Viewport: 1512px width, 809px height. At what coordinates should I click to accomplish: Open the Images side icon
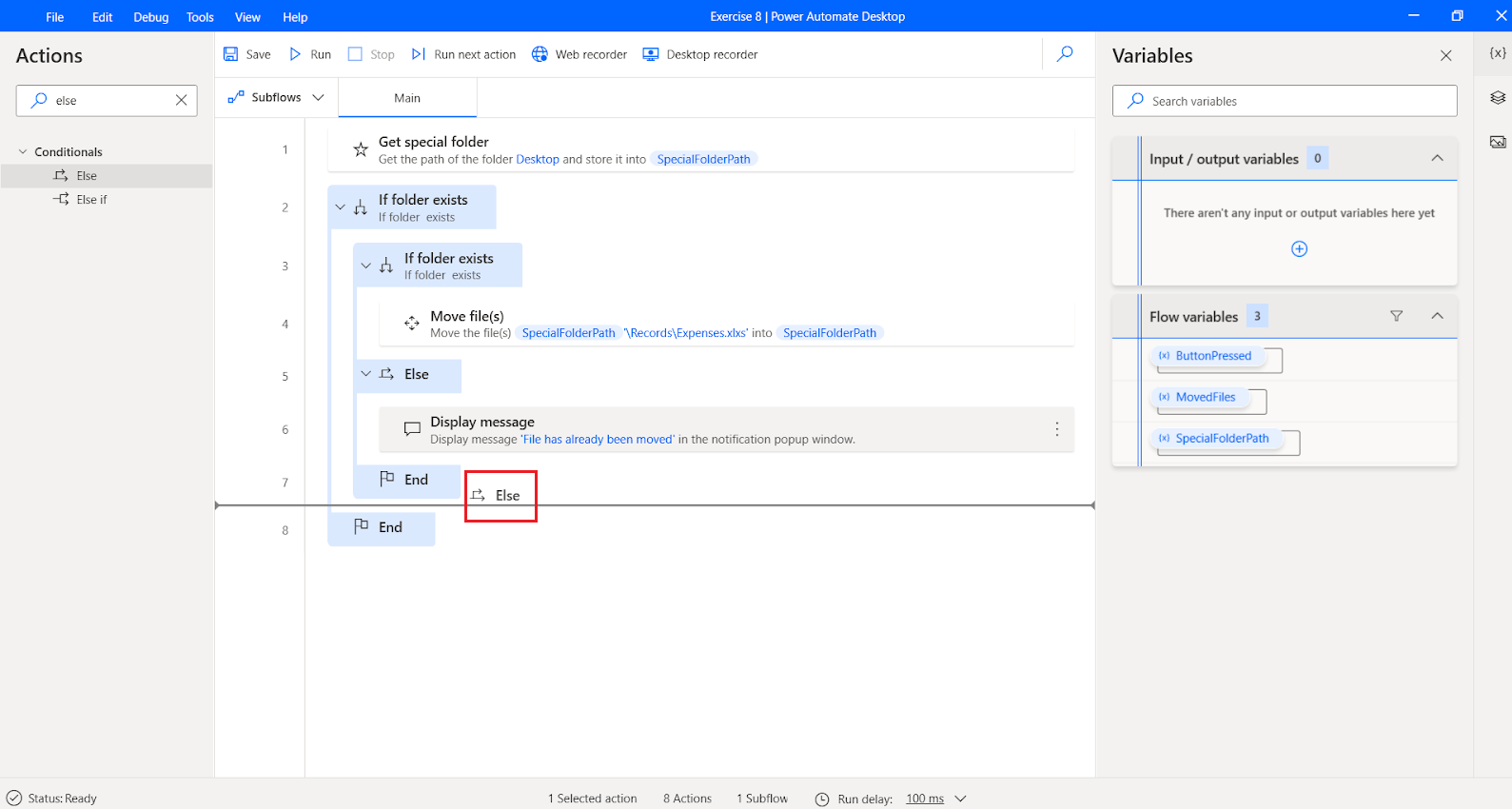coord(1498,142)
